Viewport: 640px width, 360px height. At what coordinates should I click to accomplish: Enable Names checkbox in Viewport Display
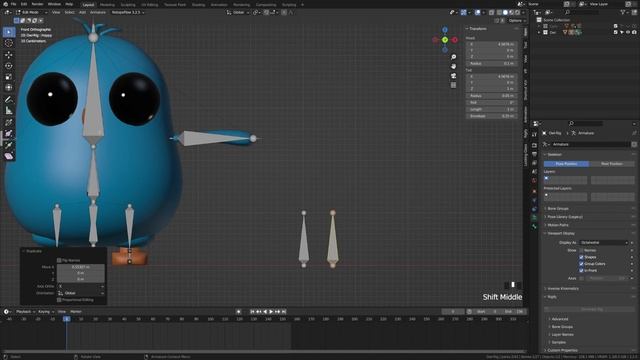(x=581, y=250)
